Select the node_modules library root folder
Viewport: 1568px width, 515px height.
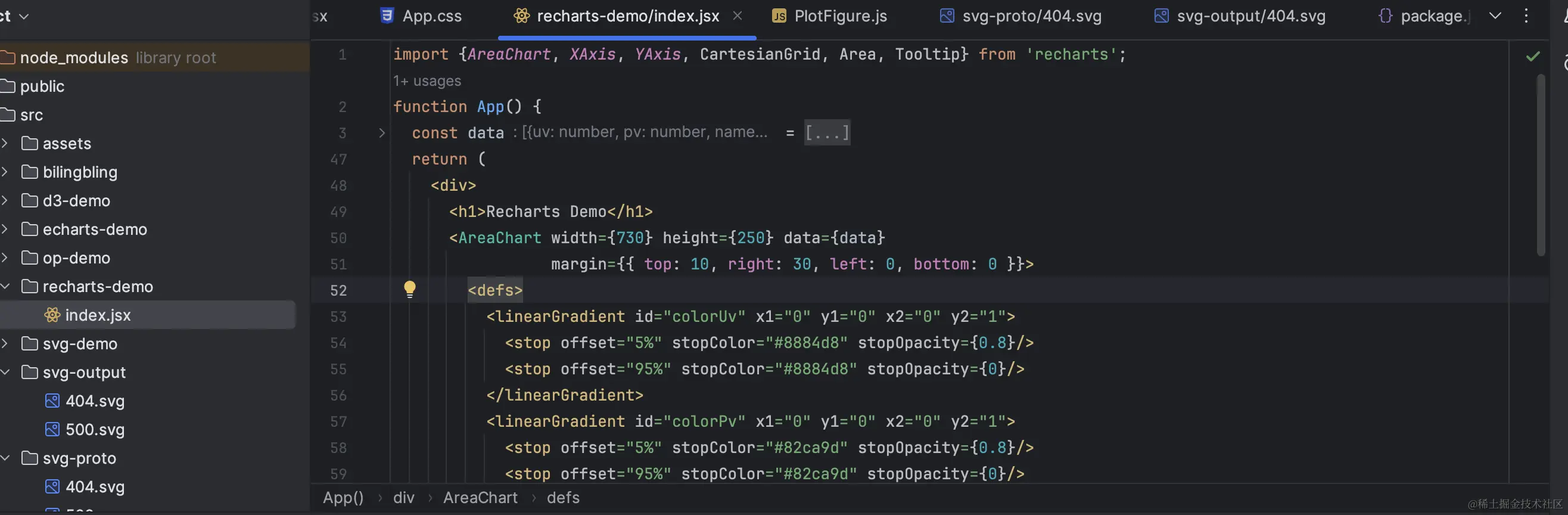point(155,58)
